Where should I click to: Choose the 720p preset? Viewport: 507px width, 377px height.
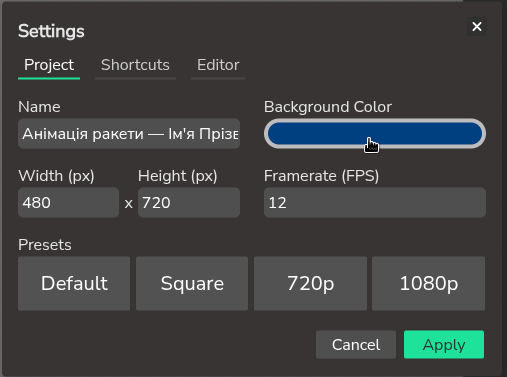(310, 283)
